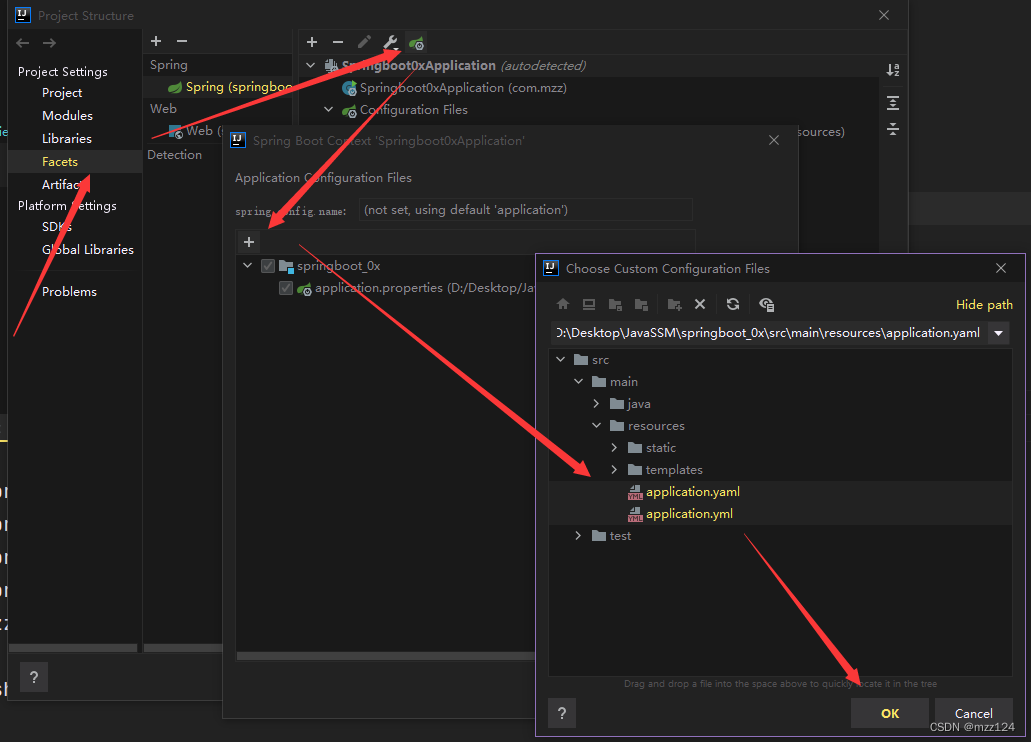Expand the test folder in file tree
Screen dimensions: 1031x742
coord(578,535)
